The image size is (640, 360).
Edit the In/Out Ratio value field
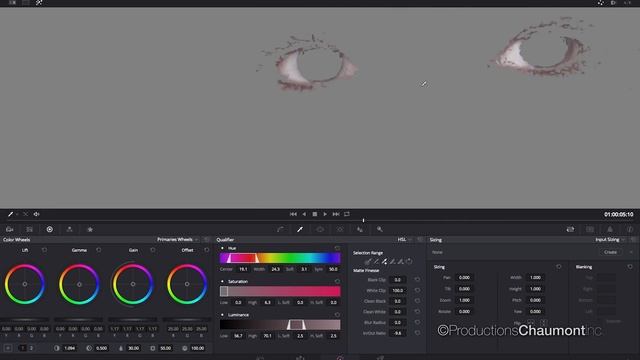point(398,333)
